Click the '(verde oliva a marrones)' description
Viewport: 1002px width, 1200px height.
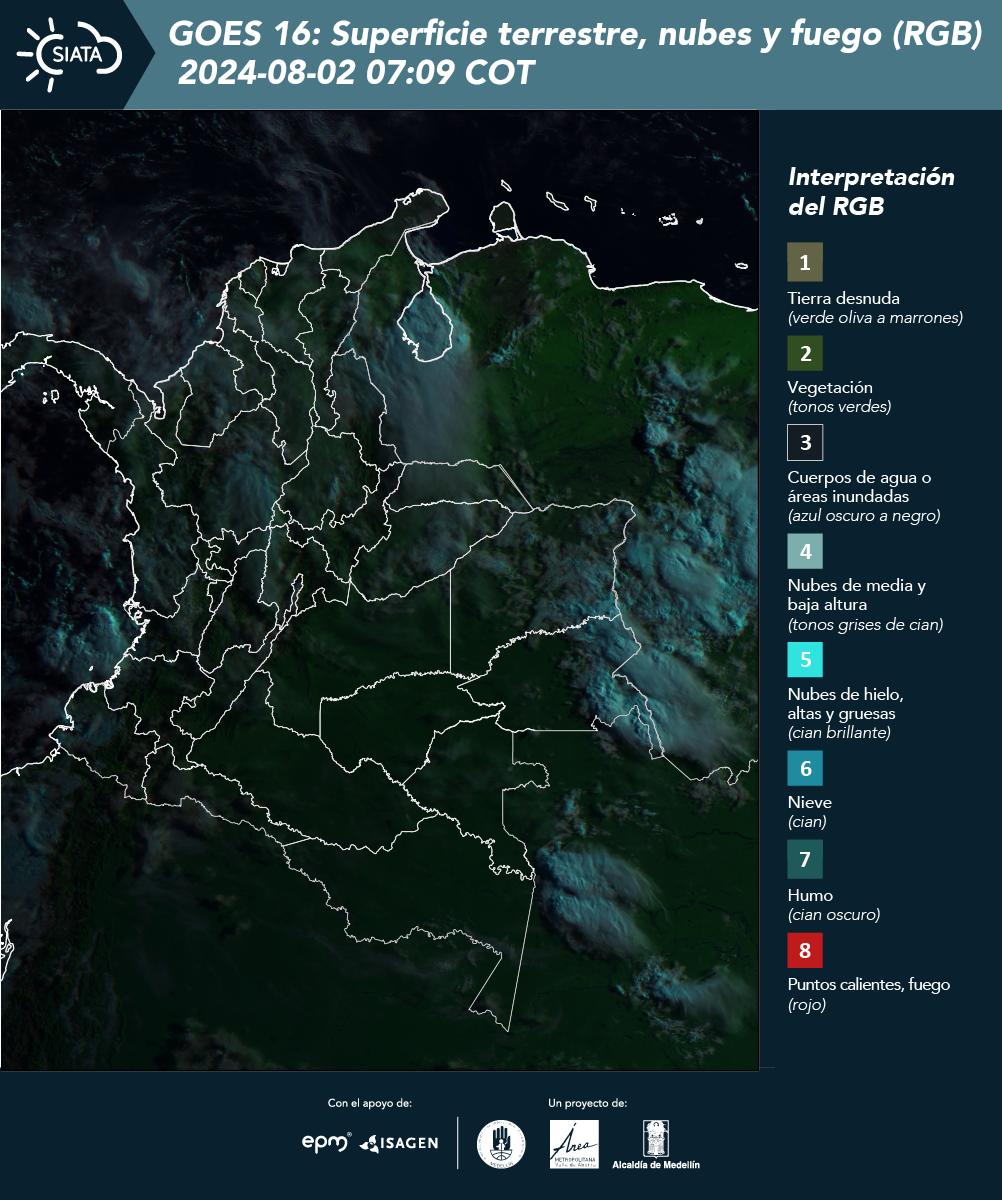pyautogui.click(x=875, y=318)
